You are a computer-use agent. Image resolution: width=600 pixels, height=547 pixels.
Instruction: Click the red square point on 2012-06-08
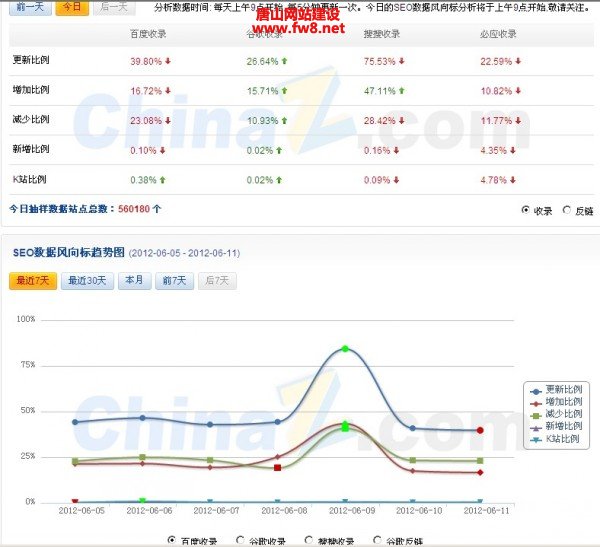click(x=278, y=467)
